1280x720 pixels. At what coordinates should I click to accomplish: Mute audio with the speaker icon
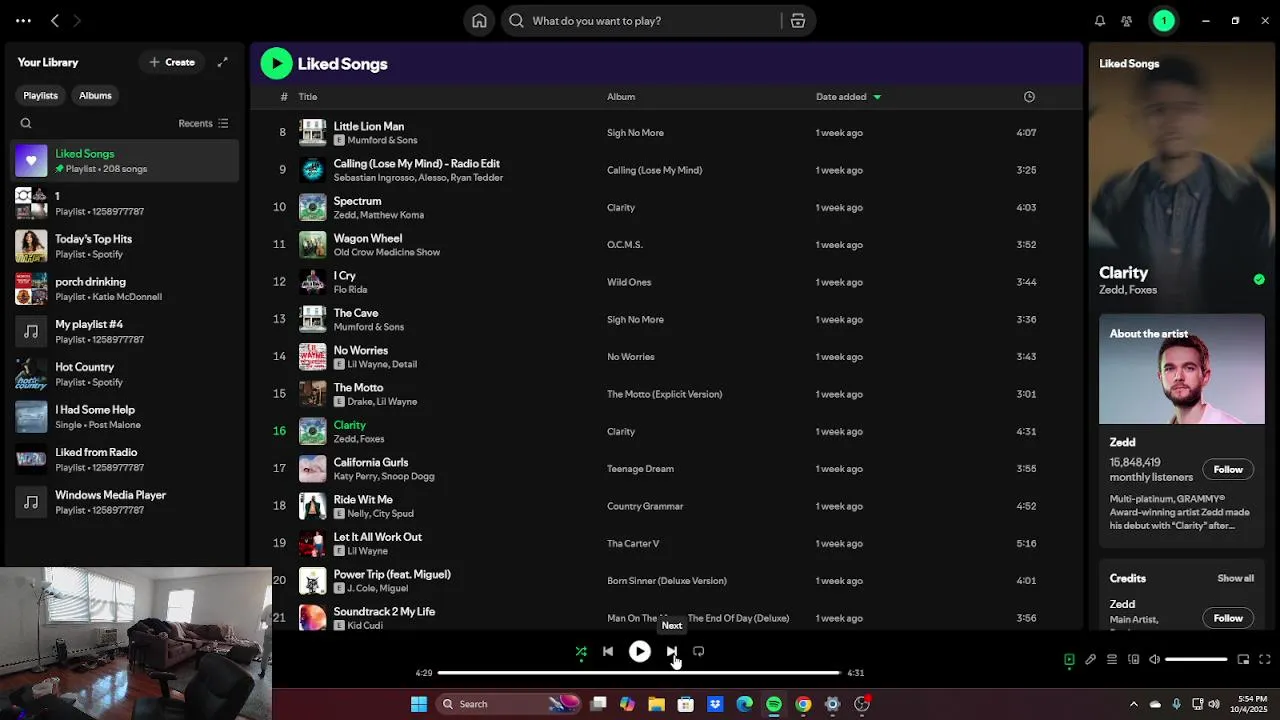click(x=1154, y=660)
